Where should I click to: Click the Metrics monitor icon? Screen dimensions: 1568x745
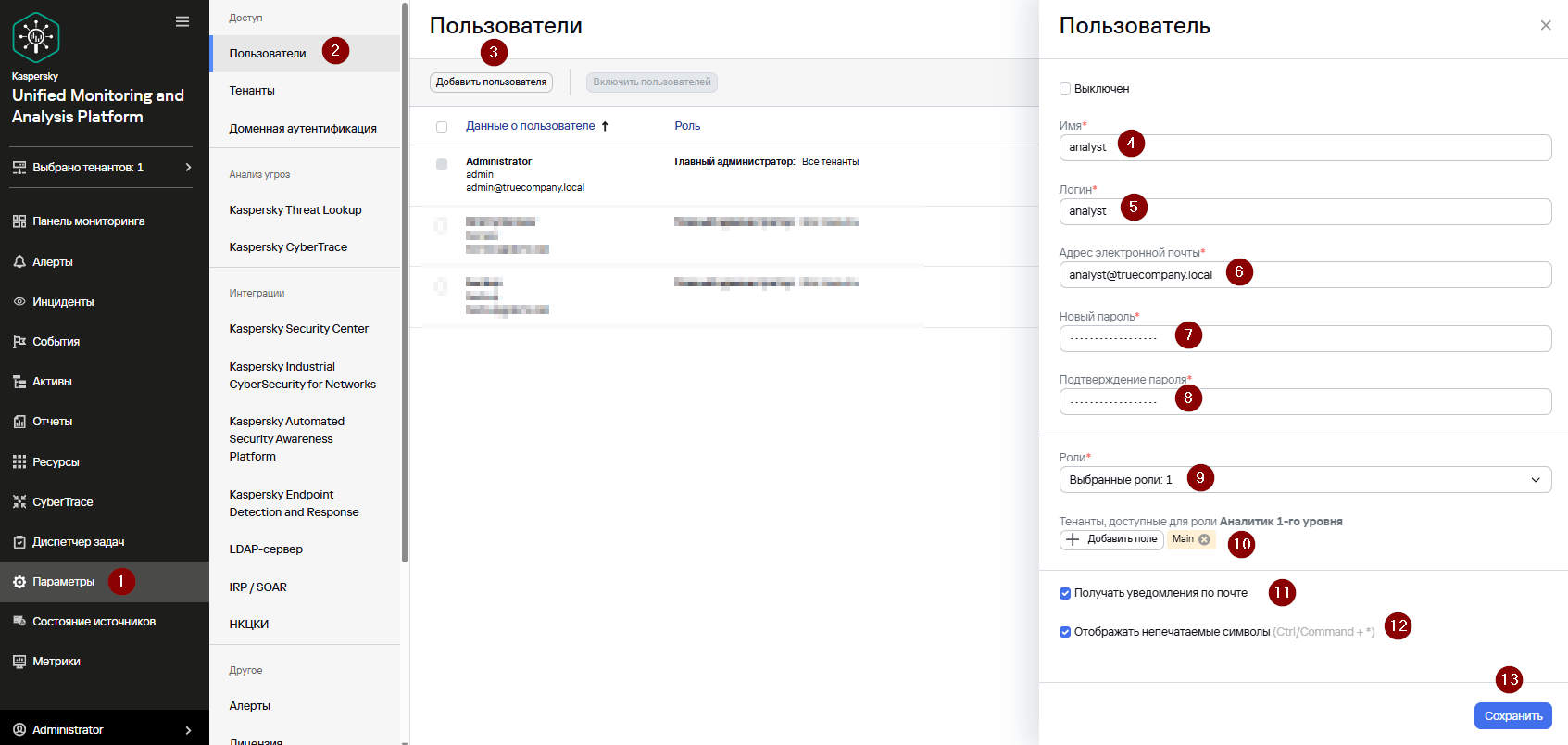[x=19, y=662]
